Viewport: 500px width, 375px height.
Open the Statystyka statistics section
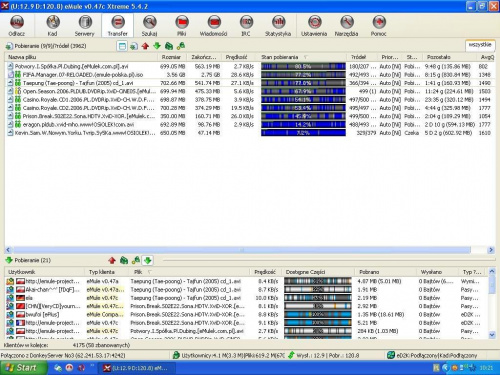coord(278,26)
